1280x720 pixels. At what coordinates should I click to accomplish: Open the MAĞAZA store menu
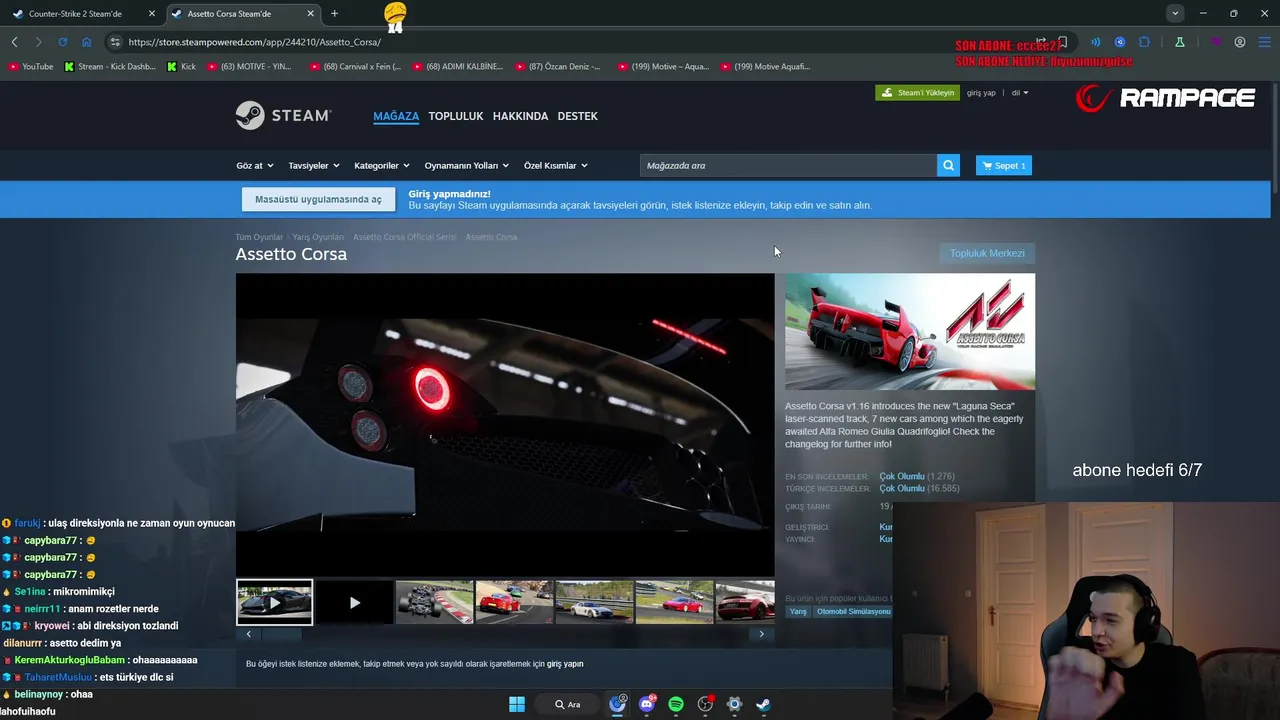coord(396,116)
